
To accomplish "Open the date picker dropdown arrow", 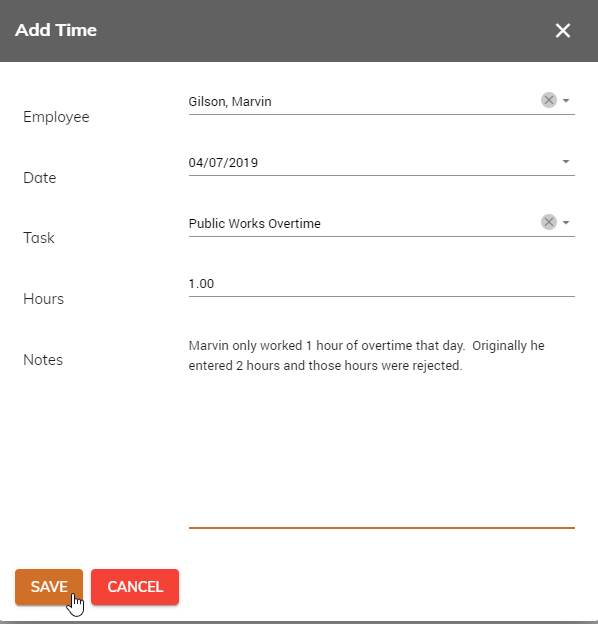I will click(566, 162).
